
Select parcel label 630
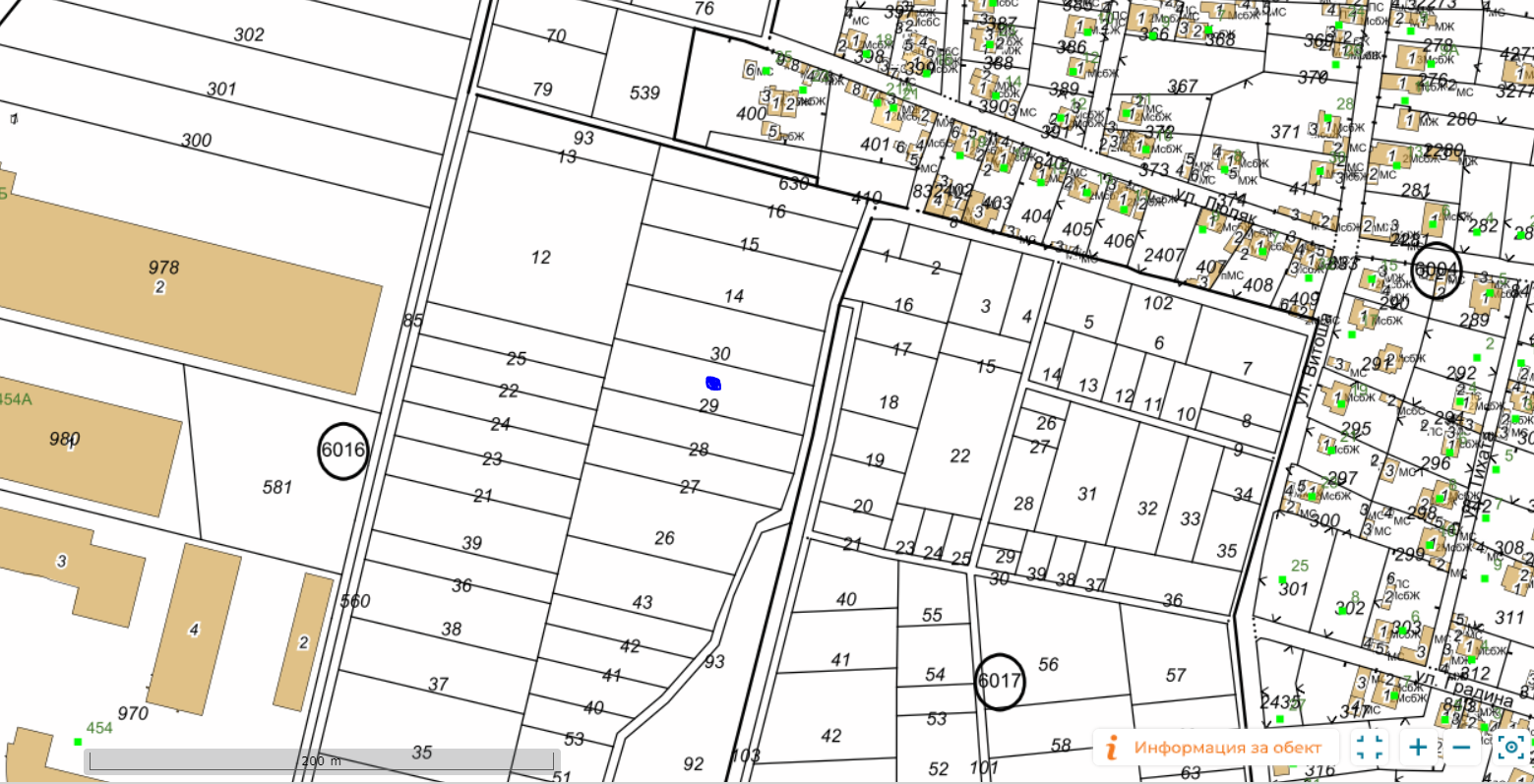(x=793, y=184)
